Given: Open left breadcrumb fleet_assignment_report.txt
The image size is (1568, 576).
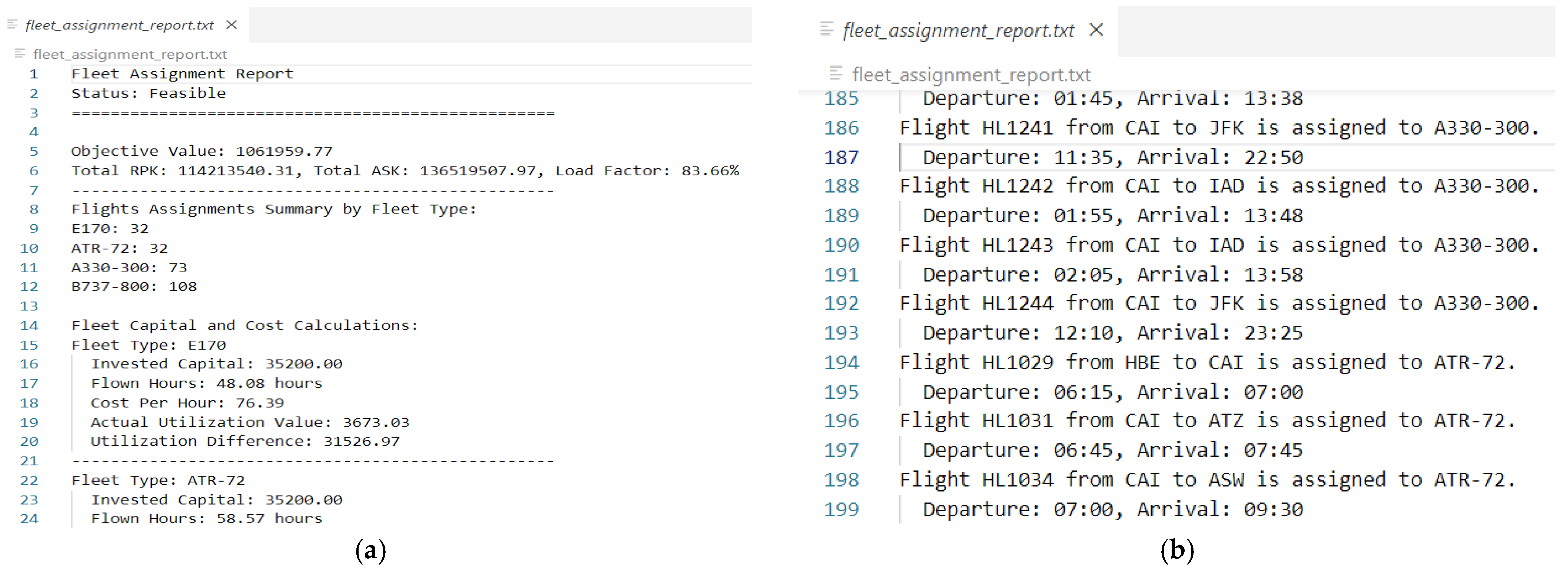Looking at the screenshot, I should [130, 54].
